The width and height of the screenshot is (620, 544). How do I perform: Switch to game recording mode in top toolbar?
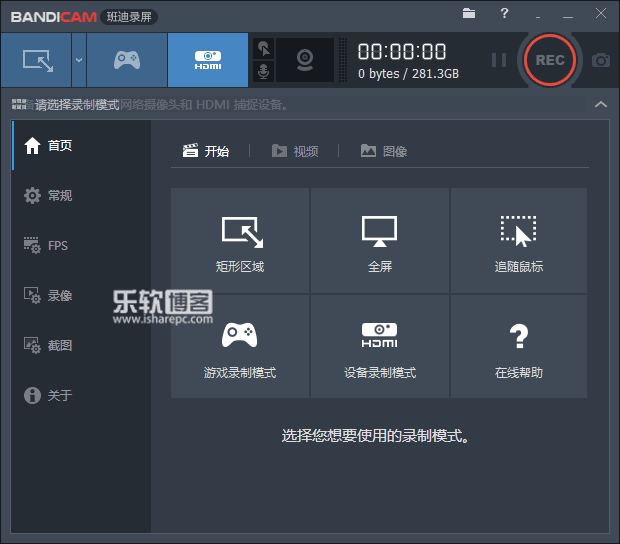pyautogui.click(x=127, y=60)
